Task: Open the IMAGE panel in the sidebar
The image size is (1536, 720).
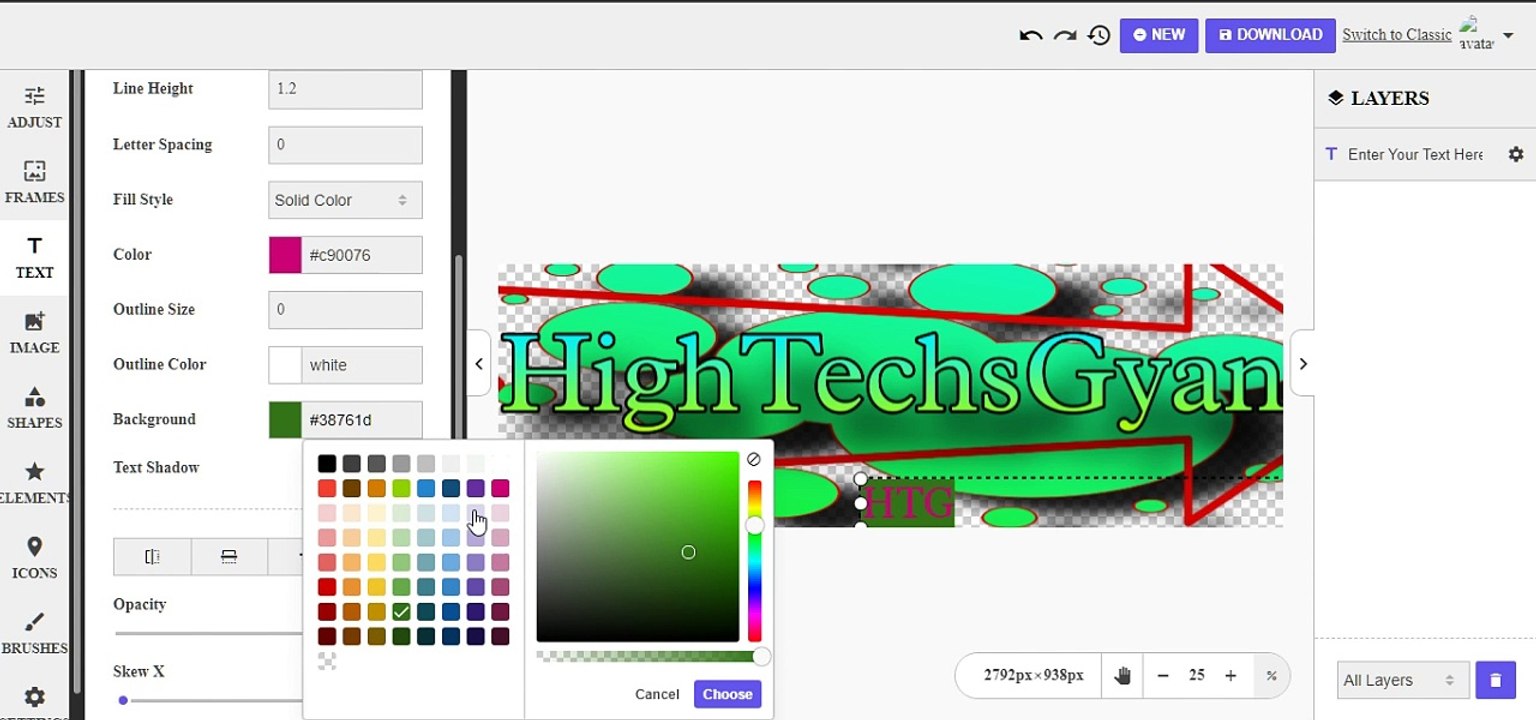Action: click(x=35, y=332)
